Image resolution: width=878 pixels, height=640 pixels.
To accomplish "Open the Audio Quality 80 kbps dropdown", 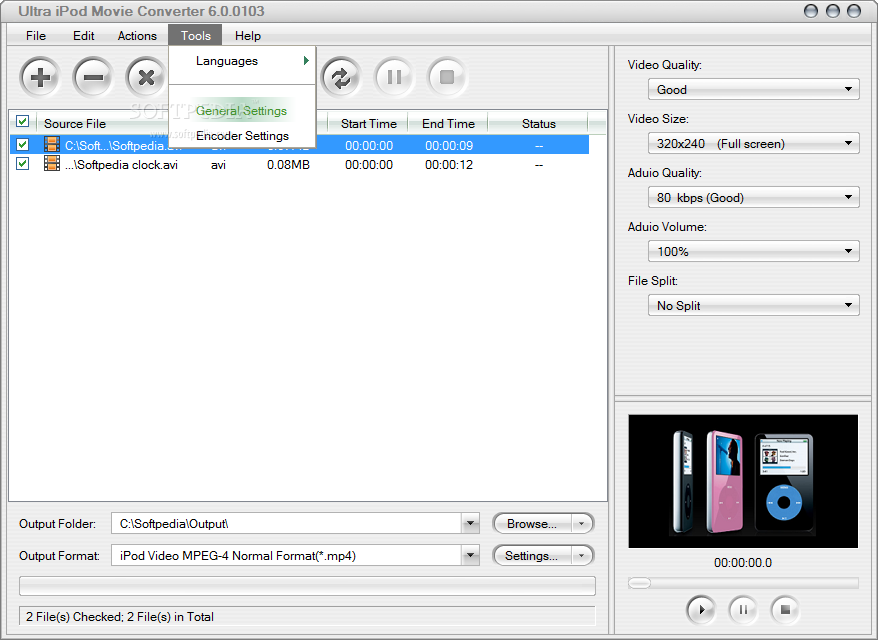I will point(754,197).
